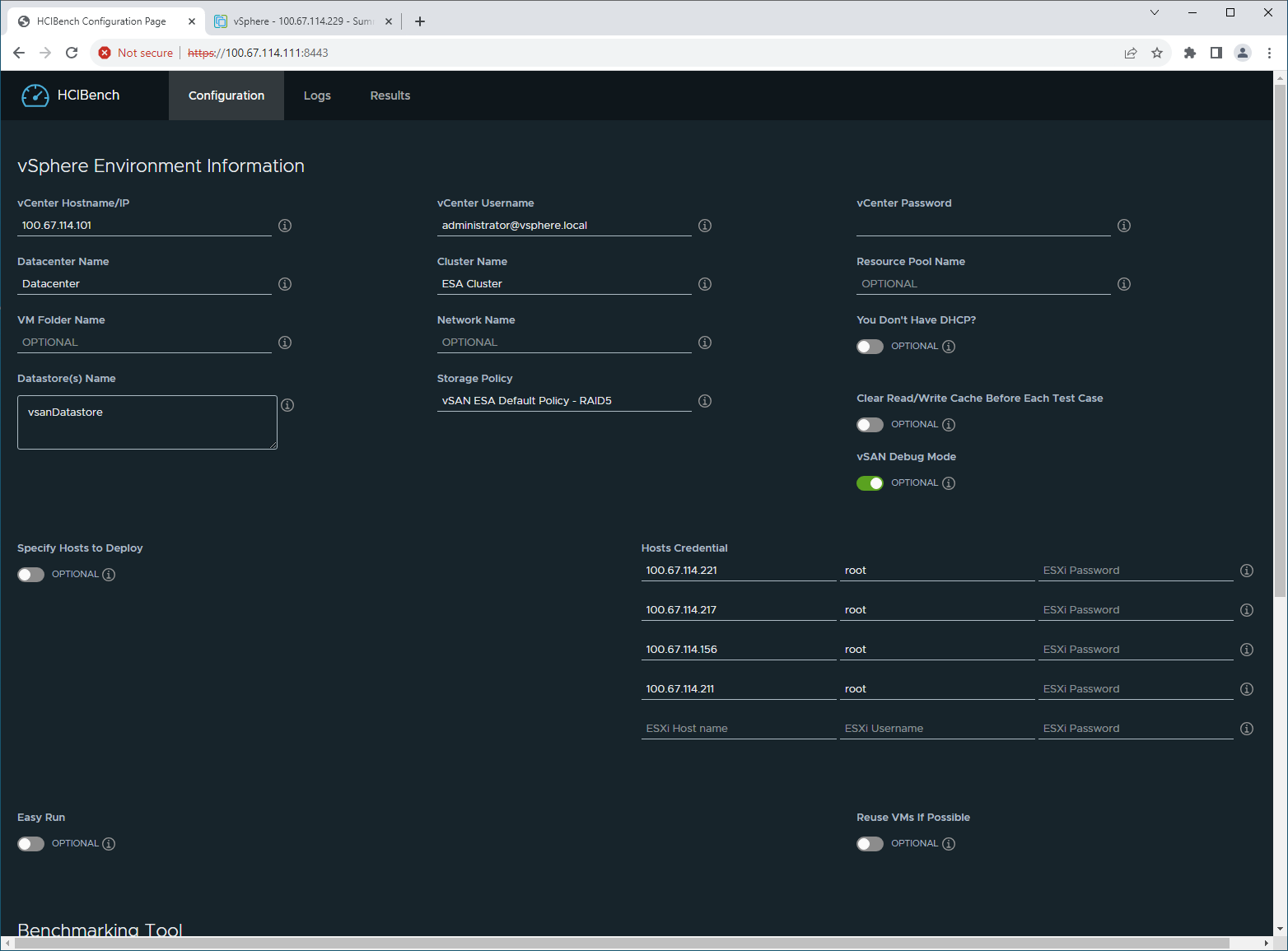Viewport: 1288px width, 951px height.
Task: Click the share page icon in address bar
Action: pos(1131,53)
